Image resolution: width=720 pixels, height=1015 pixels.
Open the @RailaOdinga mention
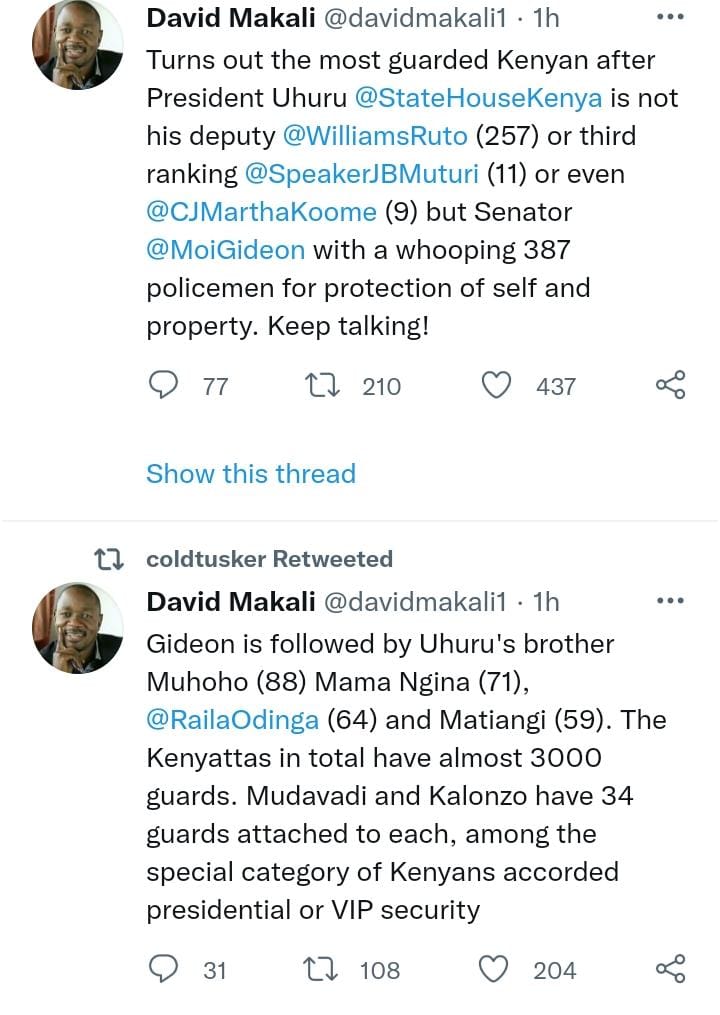pos(233,720)
